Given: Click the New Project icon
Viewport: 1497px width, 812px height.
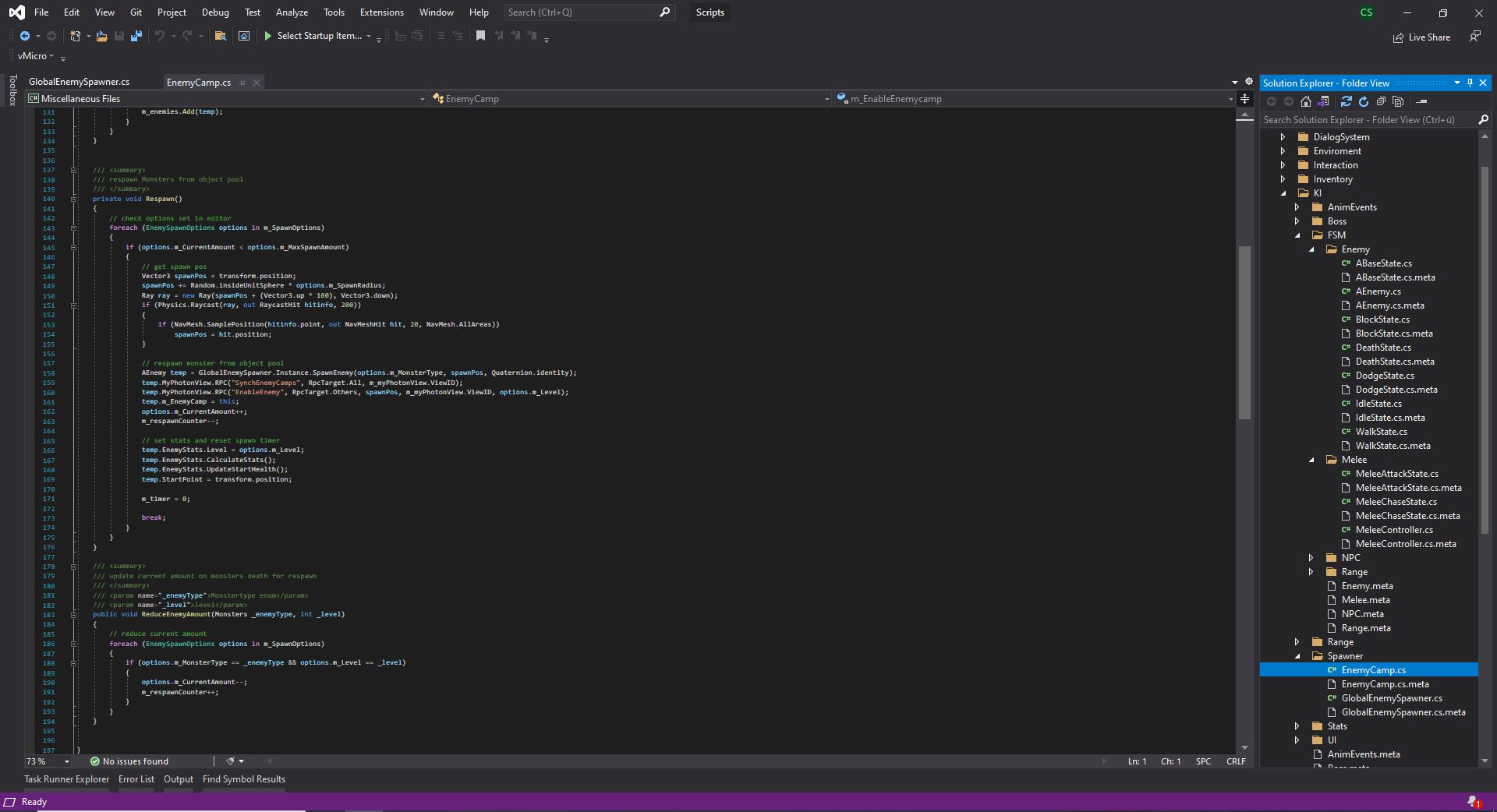Looking at the screenshot, I should 75,36.
